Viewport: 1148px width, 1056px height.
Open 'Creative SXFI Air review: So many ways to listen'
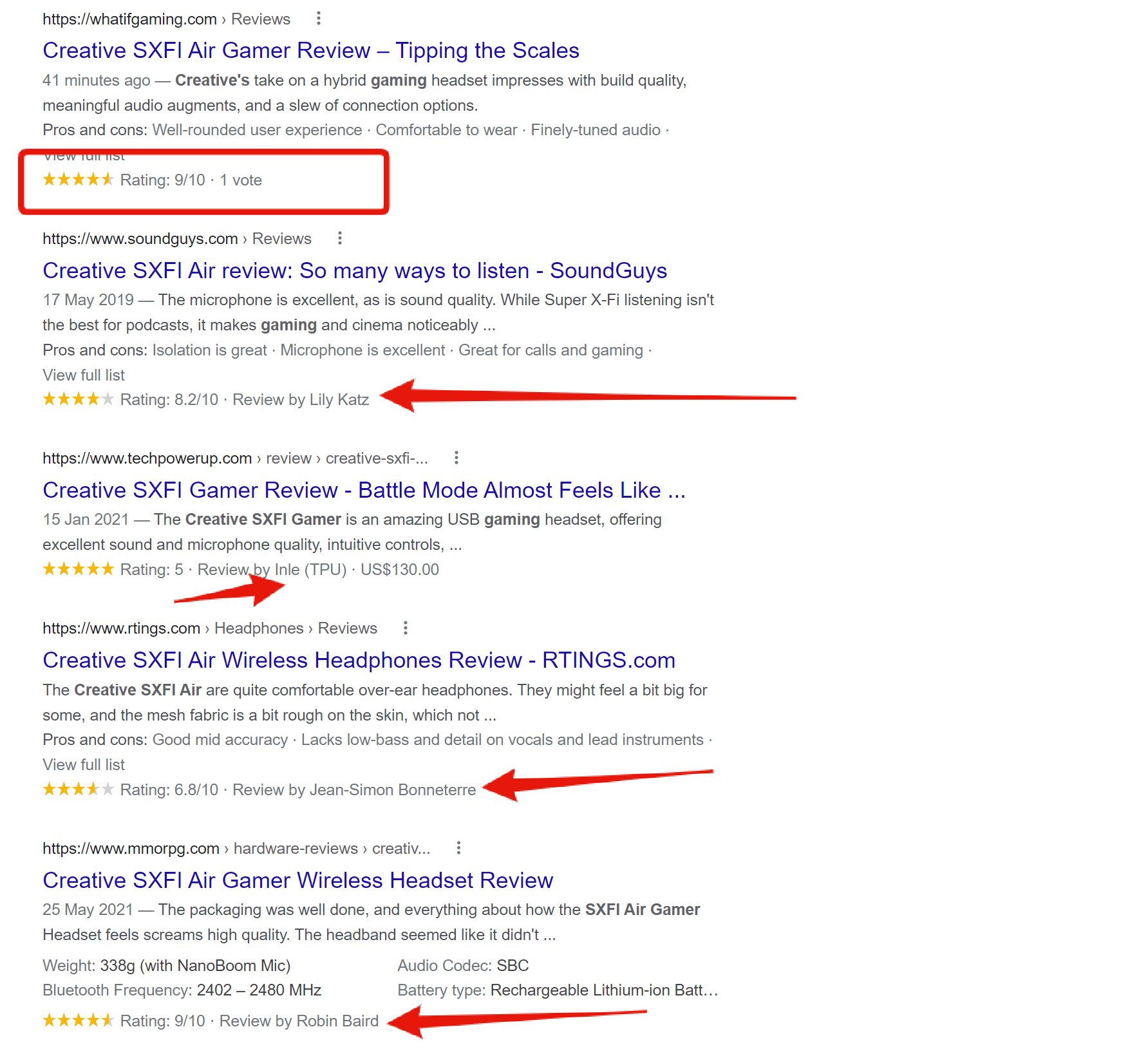point(355,270)
